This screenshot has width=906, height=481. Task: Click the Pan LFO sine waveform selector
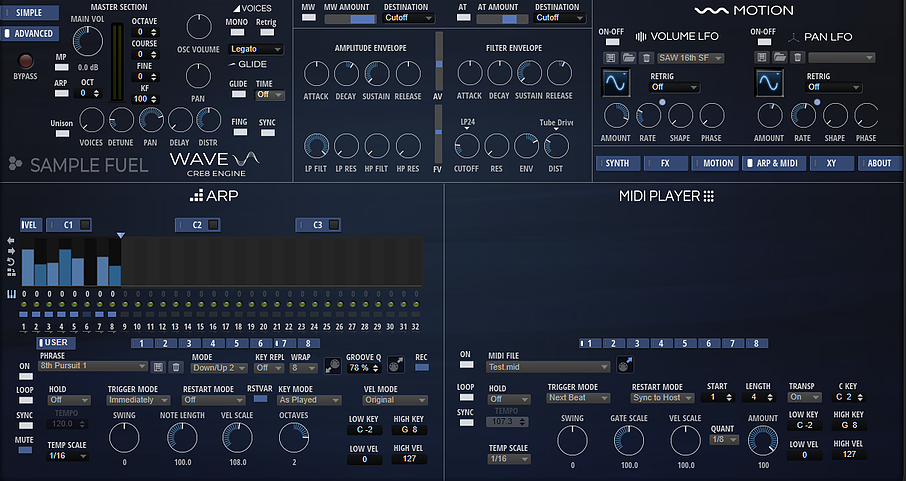769,83
